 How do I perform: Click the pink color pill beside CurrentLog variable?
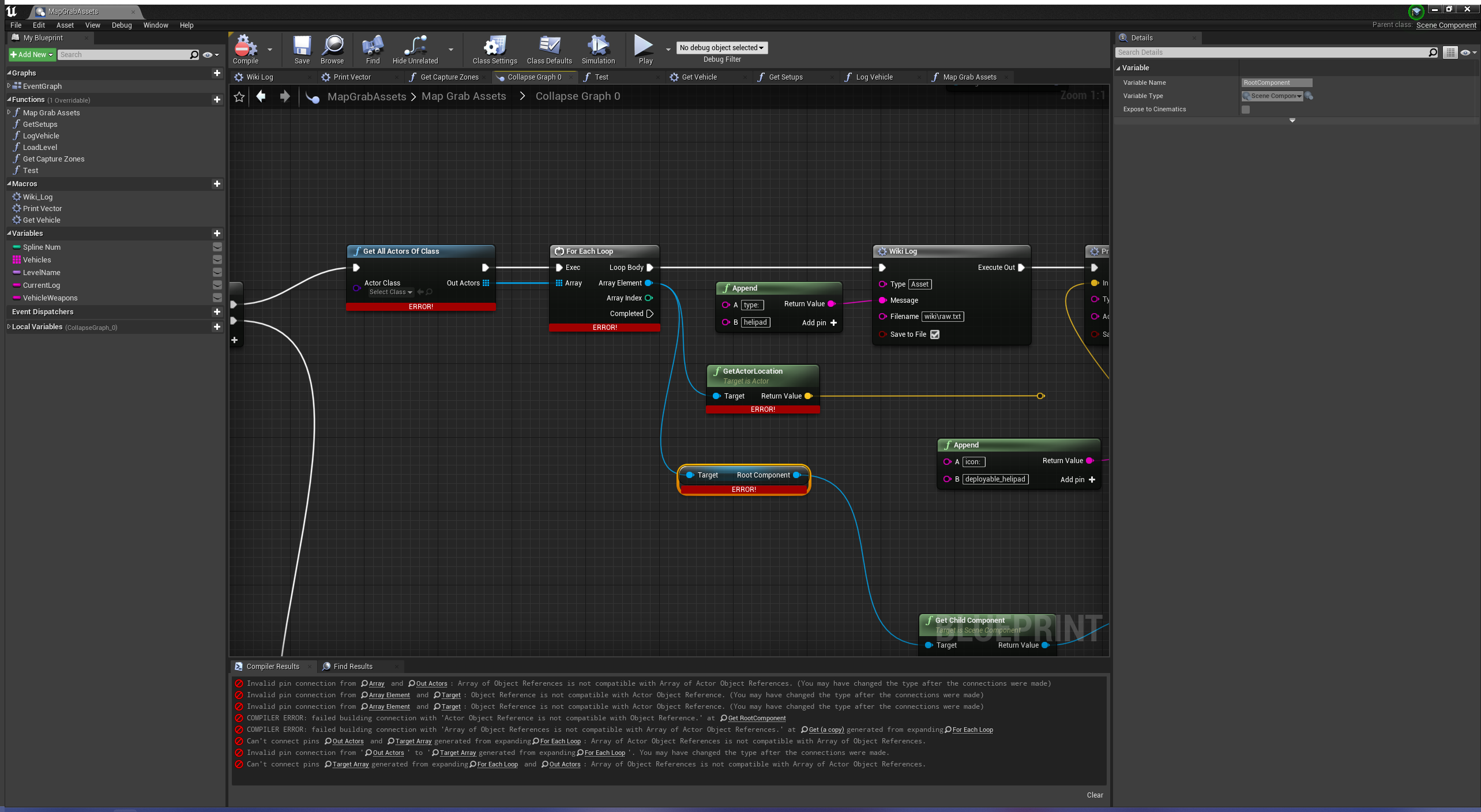point(16,285)
